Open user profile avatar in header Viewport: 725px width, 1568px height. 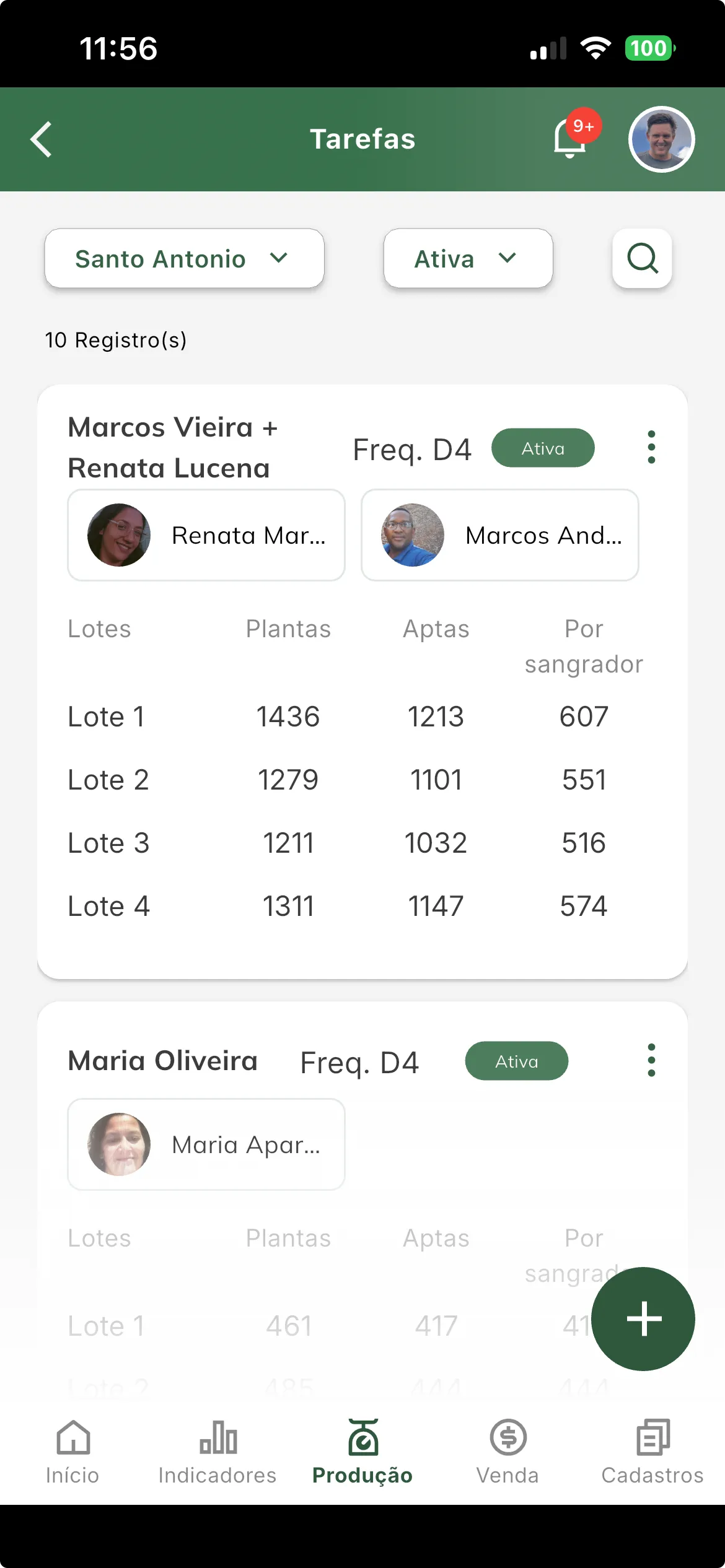click(661, 139)
